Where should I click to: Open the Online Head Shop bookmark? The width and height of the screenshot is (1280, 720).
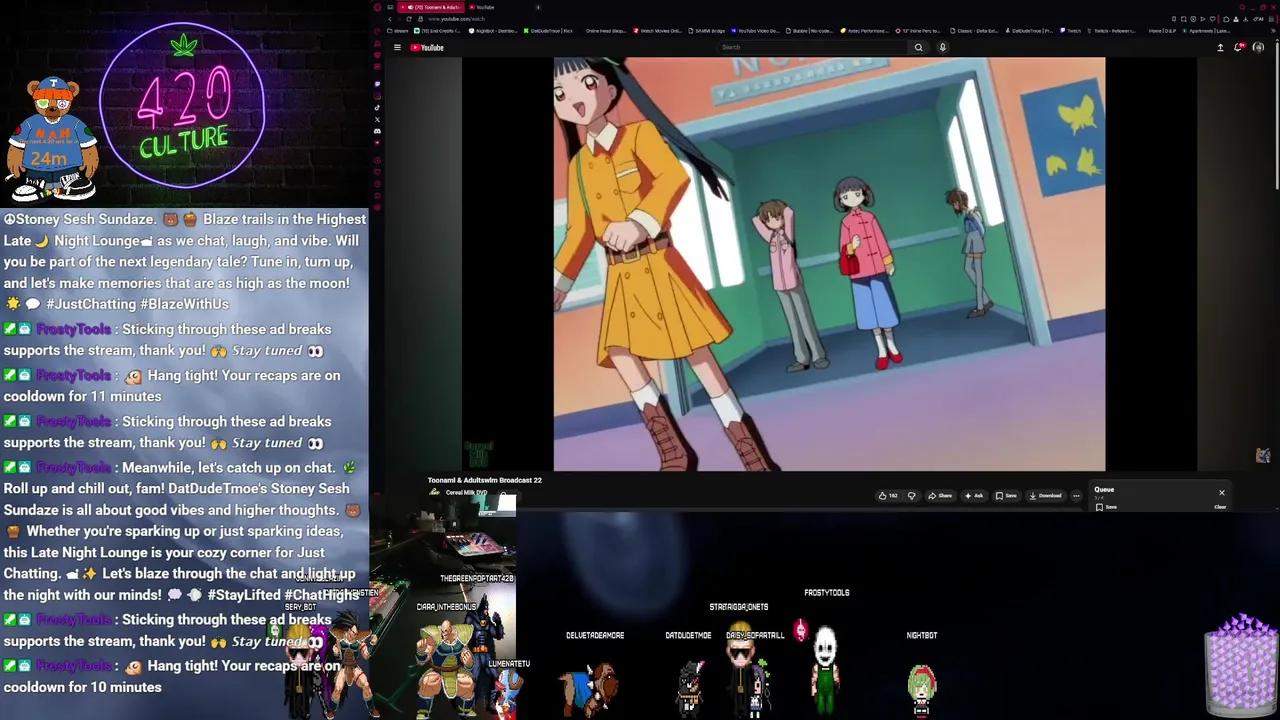[x=606, y=31]
